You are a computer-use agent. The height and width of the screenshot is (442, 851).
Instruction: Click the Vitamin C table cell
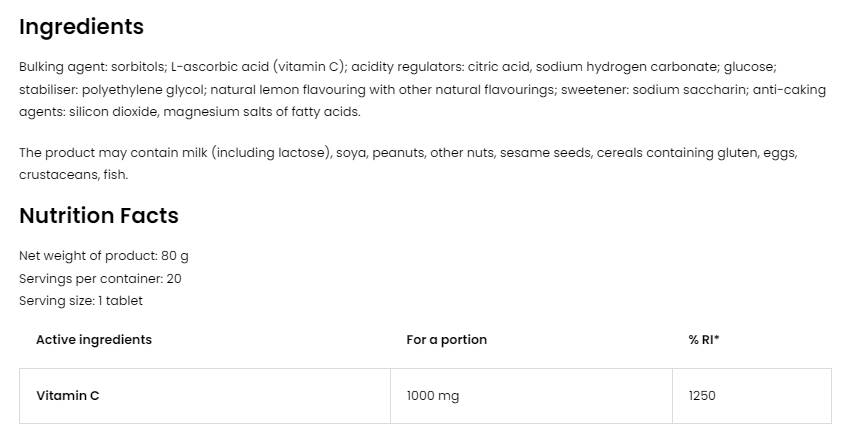click(68, 396)
